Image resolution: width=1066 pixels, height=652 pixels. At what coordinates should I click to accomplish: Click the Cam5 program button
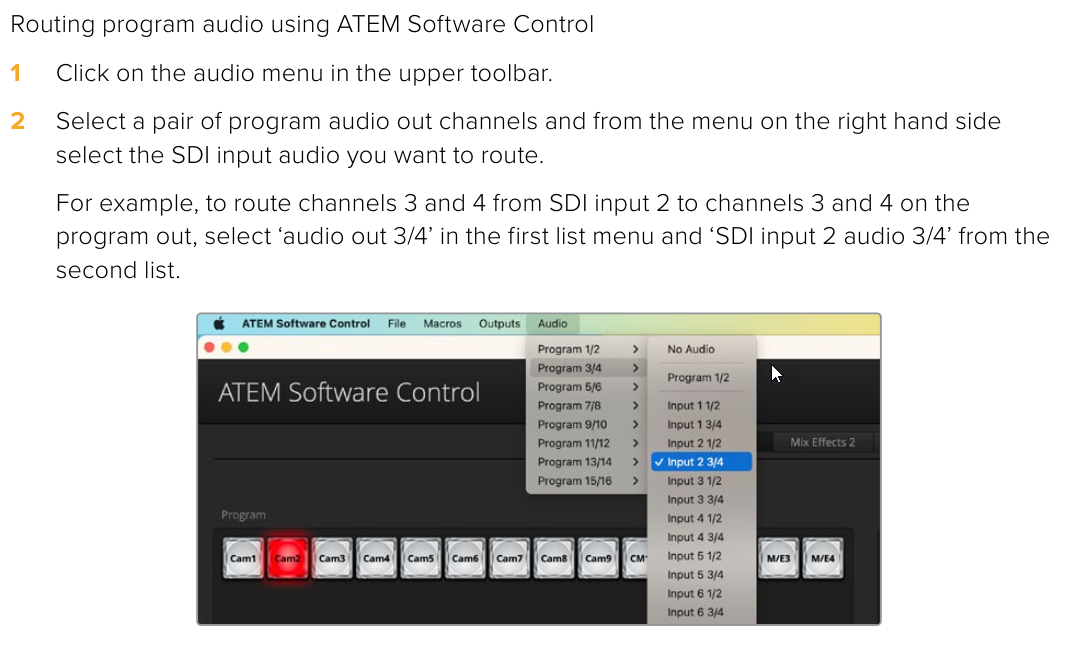[x=420, y=558]
